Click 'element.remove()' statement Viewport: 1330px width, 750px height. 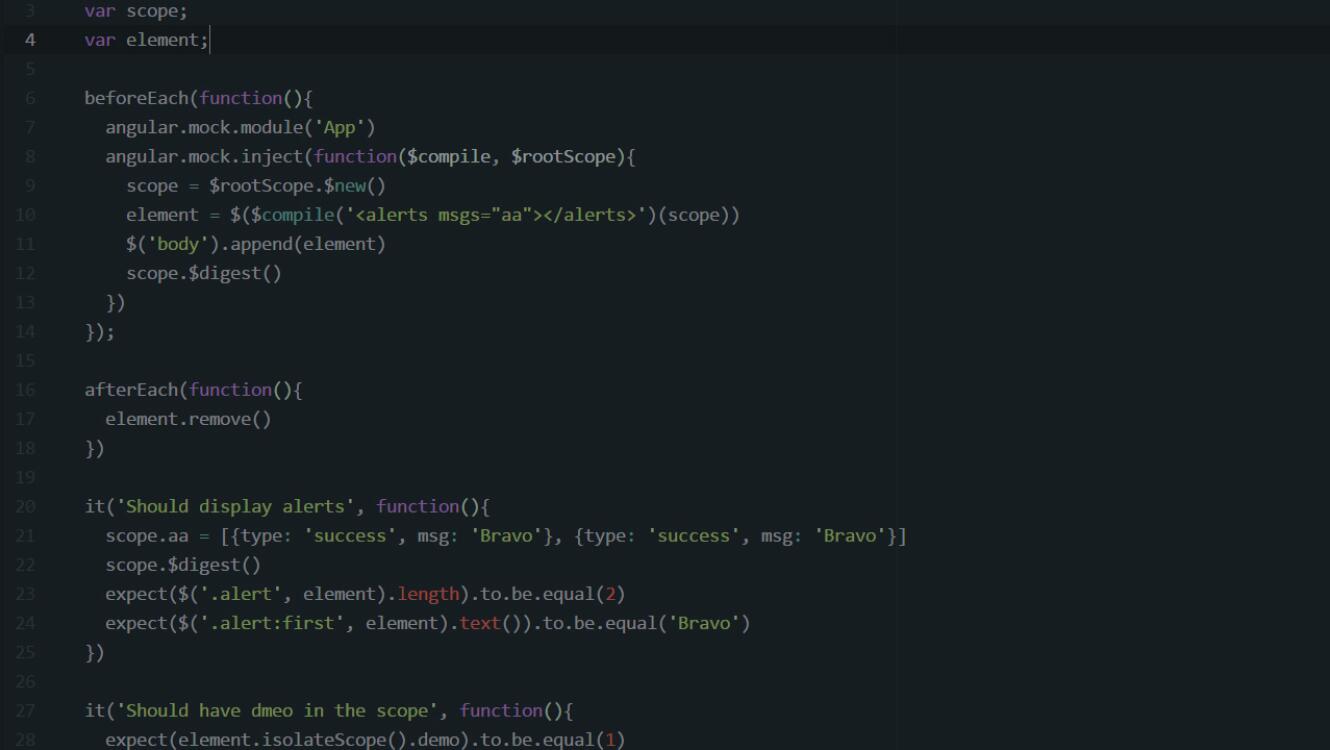pos(188,419)
